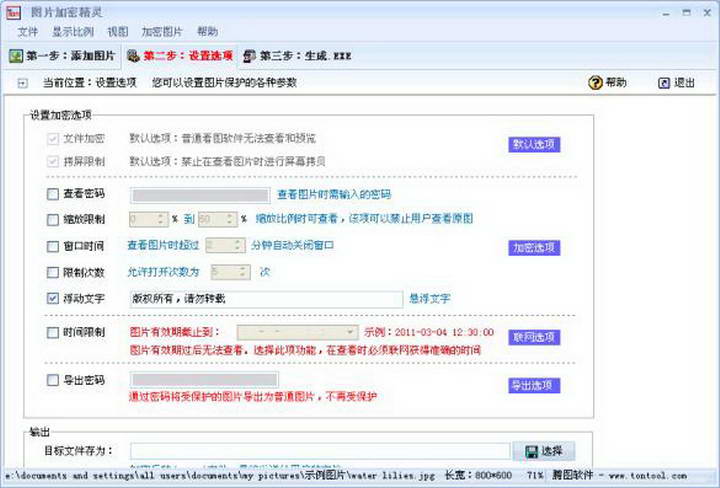720x488 pixels.
Task: Open the 文件 menu
Action: tap(28, 32)
